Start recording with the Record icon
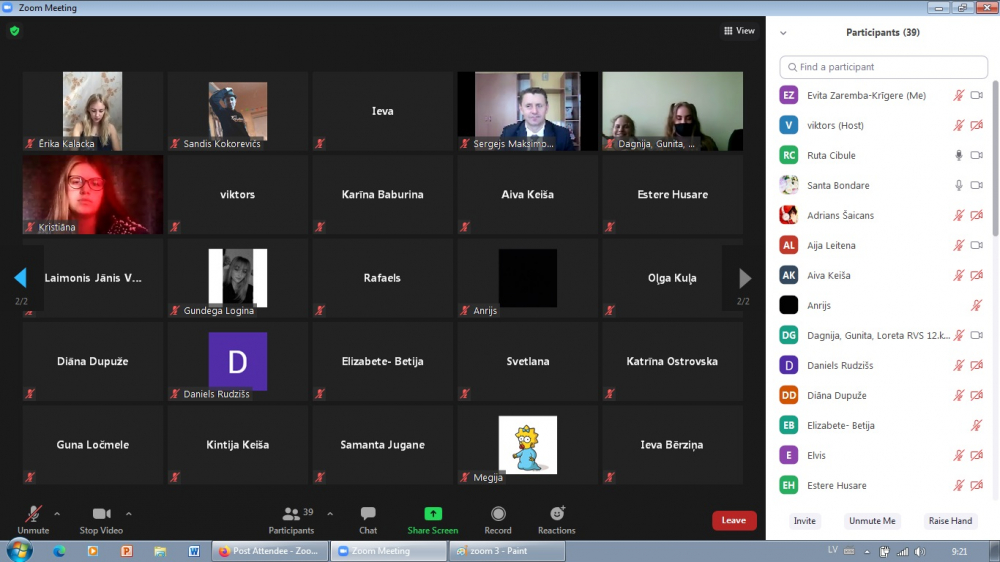Viewport: 1000px width, 562px height. pos(498,514)
